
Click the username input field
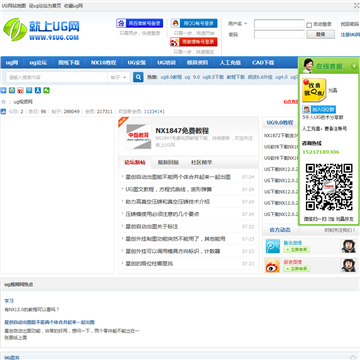[279, 24]
